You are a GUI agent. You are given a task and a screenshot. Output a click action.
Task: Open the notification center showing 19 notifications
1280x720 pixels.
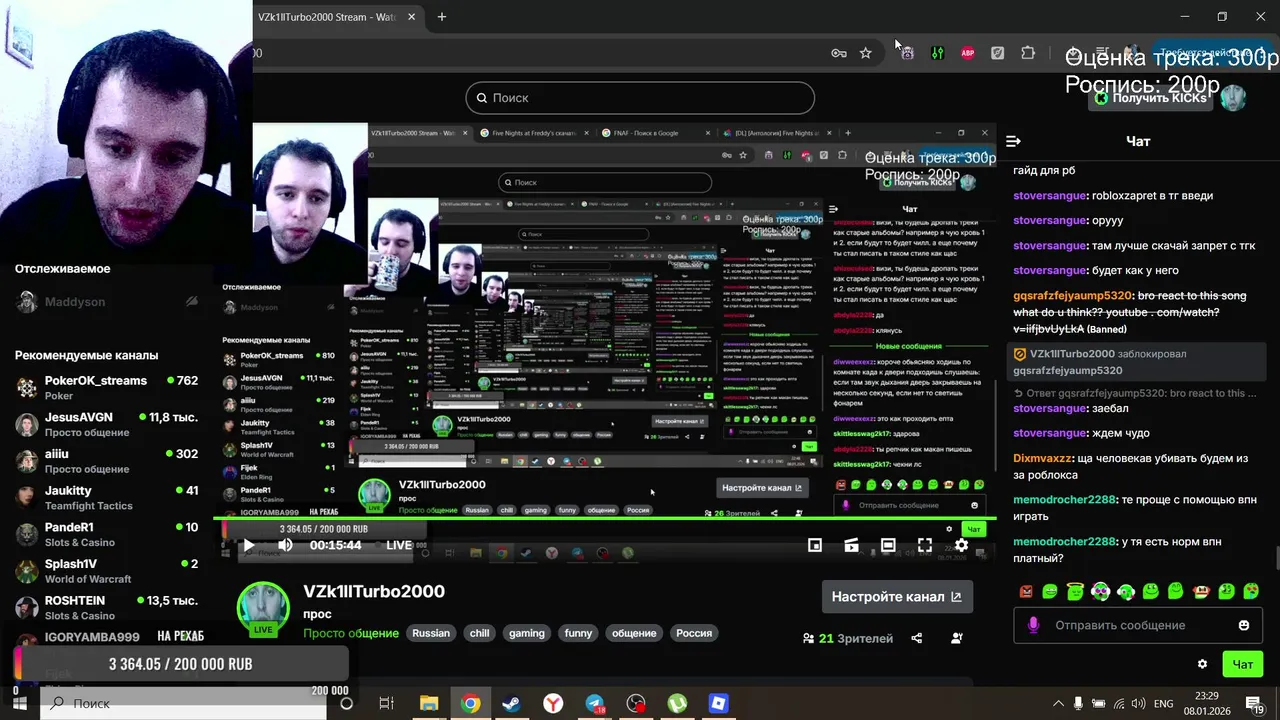click(1255, 704)
